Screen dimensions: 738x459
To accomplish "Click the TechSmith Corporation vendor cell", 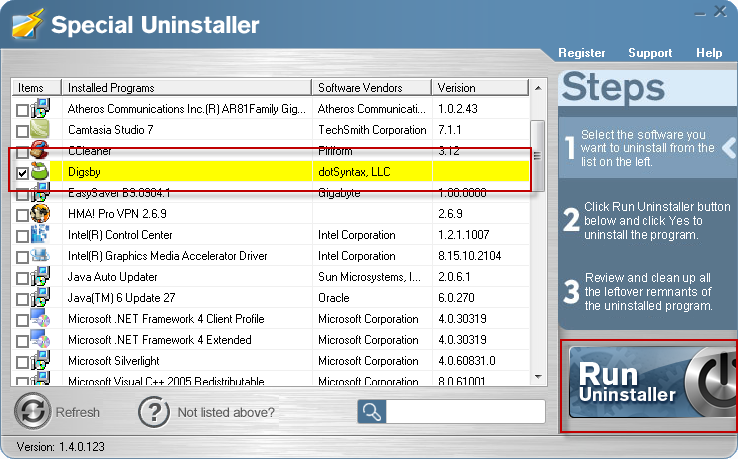I will (x=372, y=129).
